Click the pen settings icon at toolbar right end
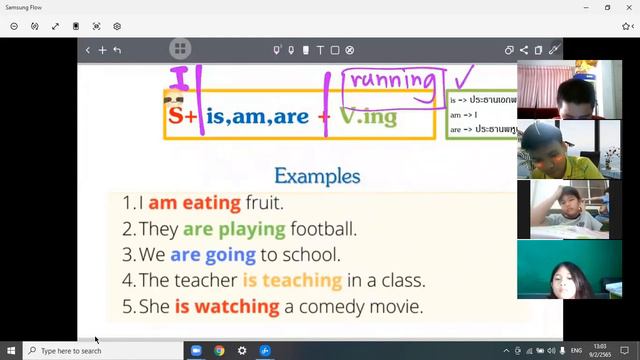 click(x=553, y=49)
